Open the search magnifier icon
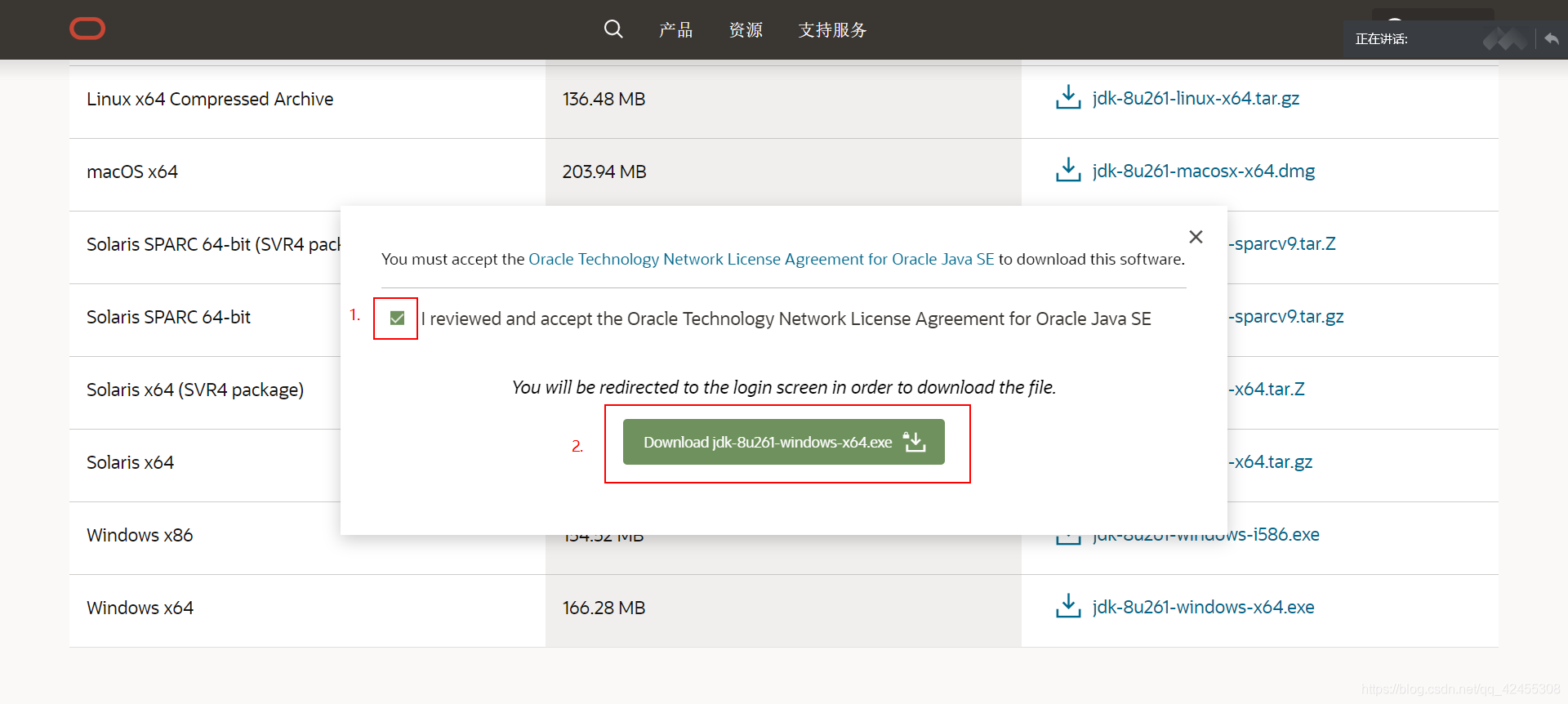The height and width of the screenshot is (704, 1568). 613,29
